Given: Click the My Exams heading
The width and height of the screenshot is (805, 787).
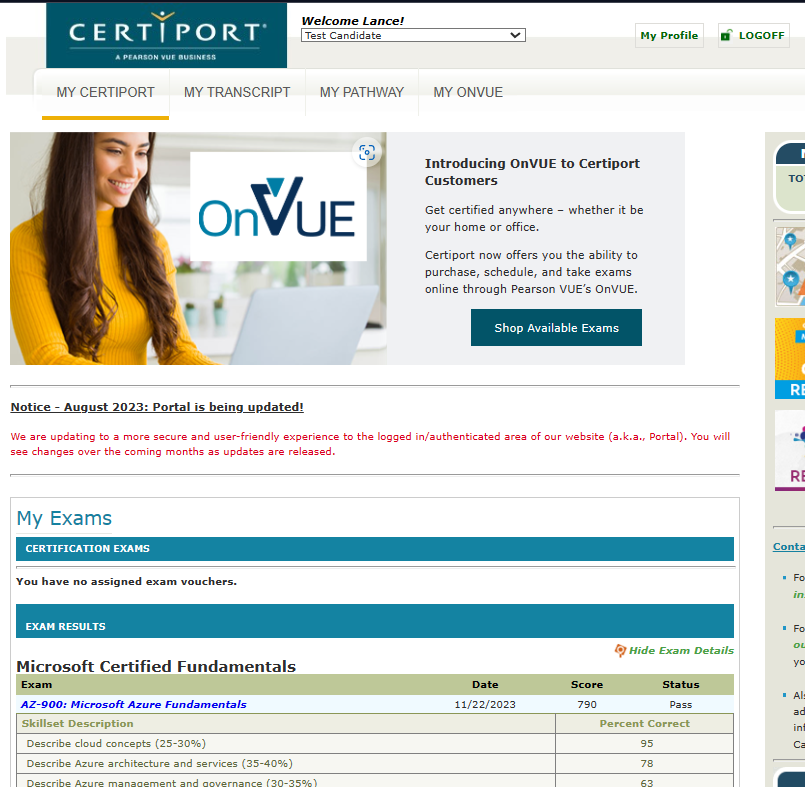Looking at the screenshot, I should click(x=64, y=518).
